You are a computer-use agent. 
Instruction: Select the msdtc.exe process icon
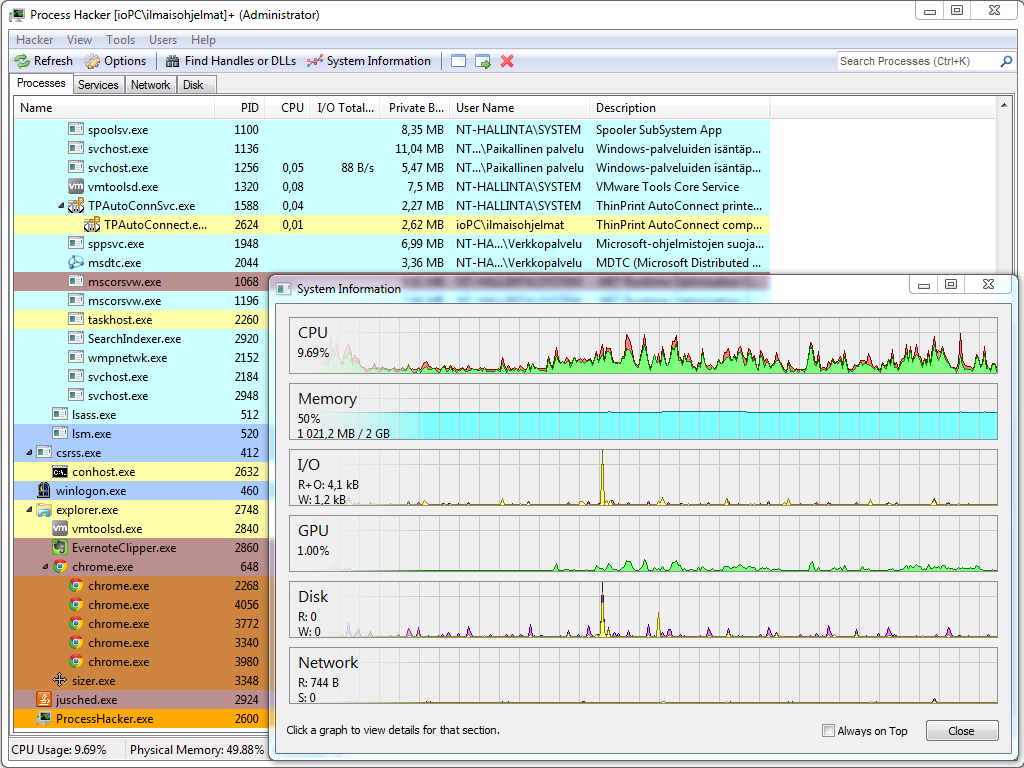point(76,263)
